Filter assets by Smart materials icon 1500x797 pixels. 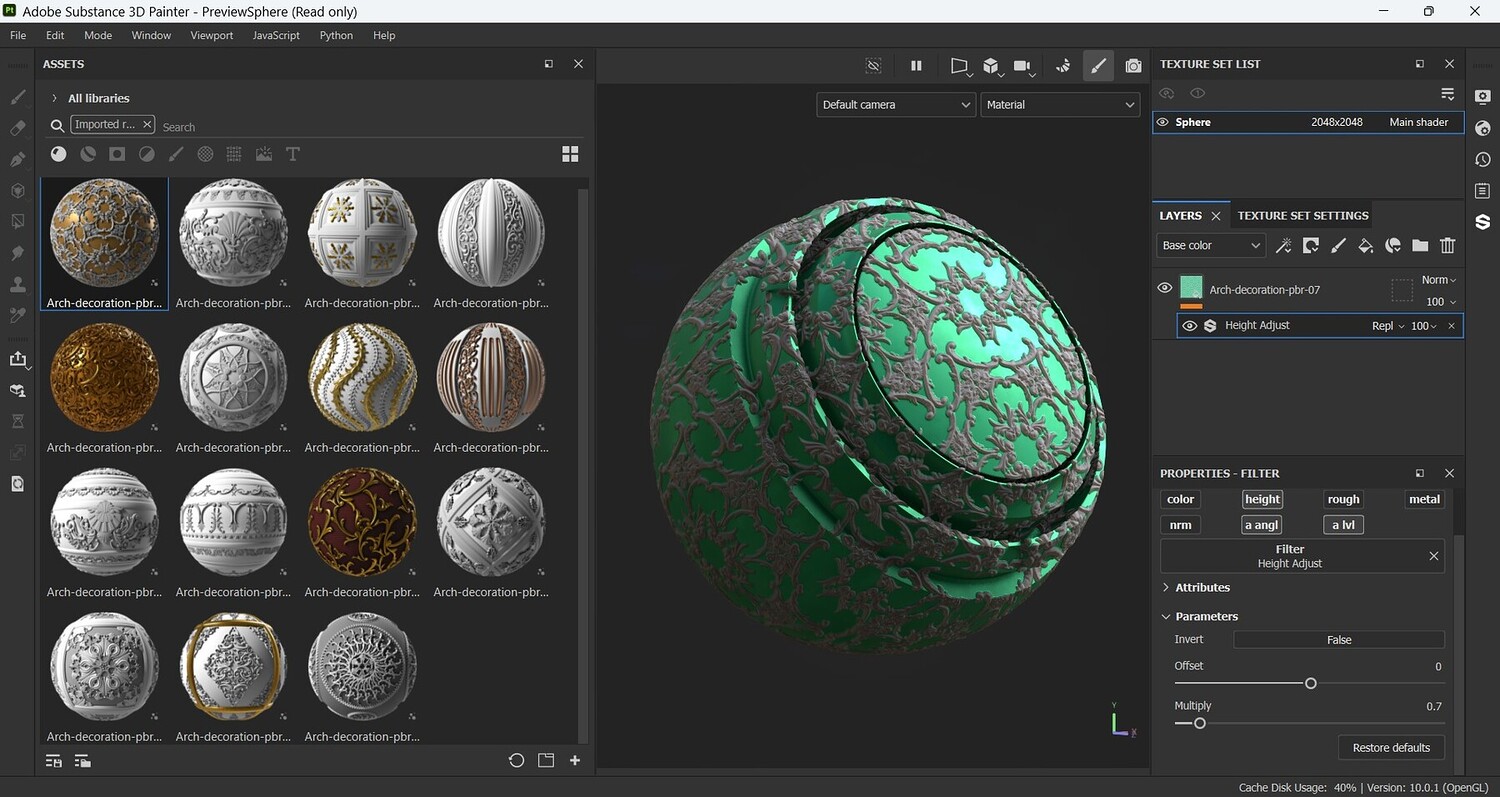[x=88, y=154]
